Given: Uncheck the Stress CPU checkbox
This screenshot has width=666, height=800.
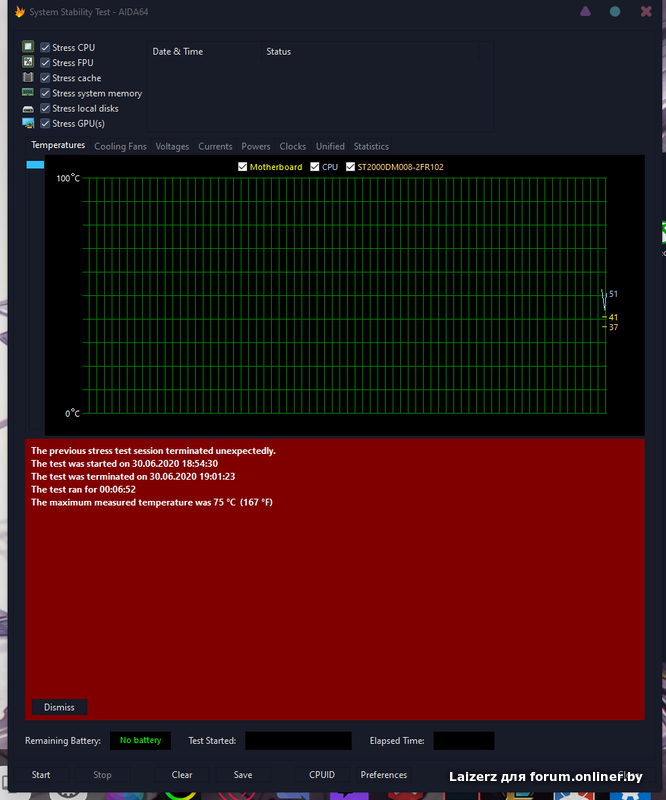Looking at the screenshot, I should tap(45, 48).
